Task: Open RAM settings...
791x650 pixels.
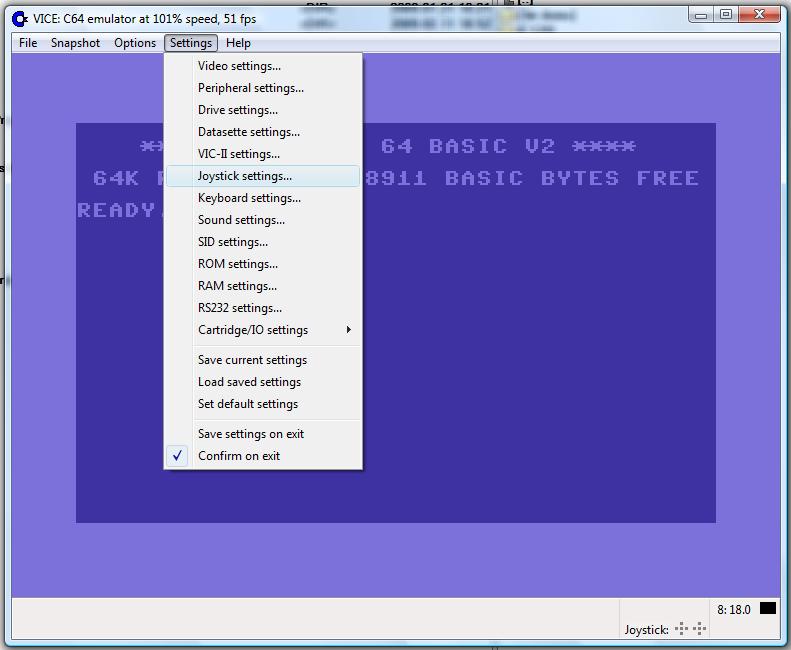Action: (263, 286)
